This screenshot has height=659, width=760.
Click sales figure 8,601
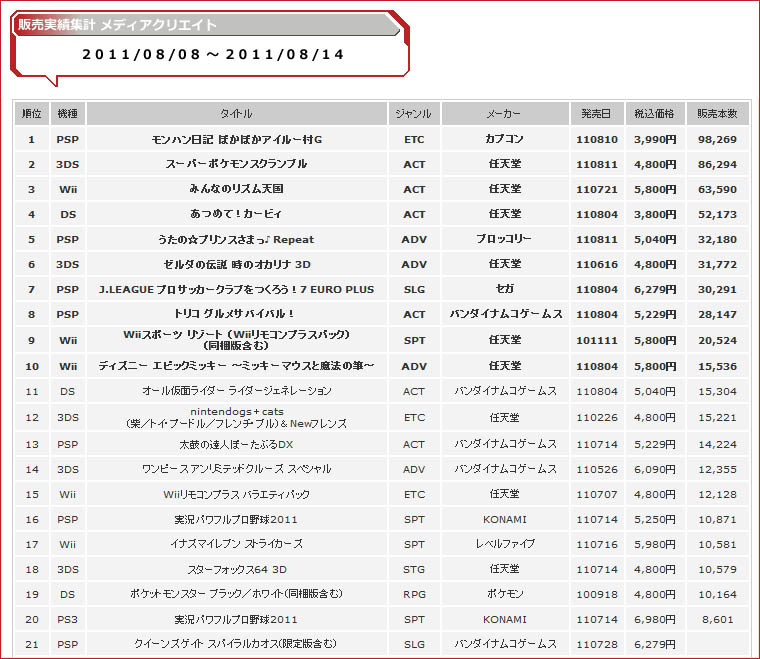718,619
